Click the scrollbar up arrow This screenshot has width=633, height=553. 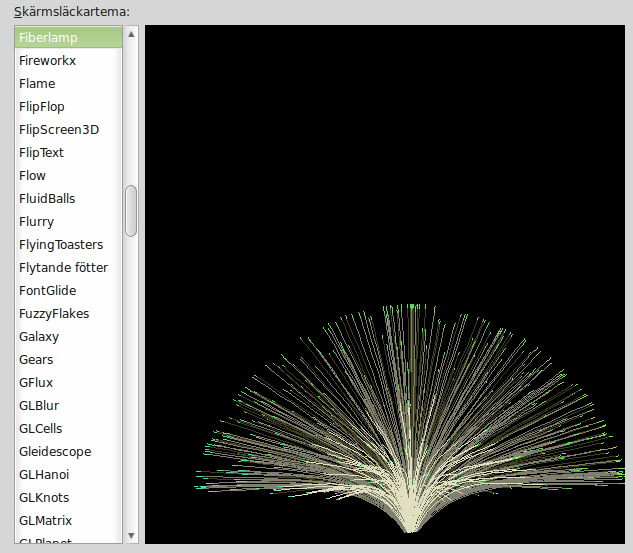131,34
